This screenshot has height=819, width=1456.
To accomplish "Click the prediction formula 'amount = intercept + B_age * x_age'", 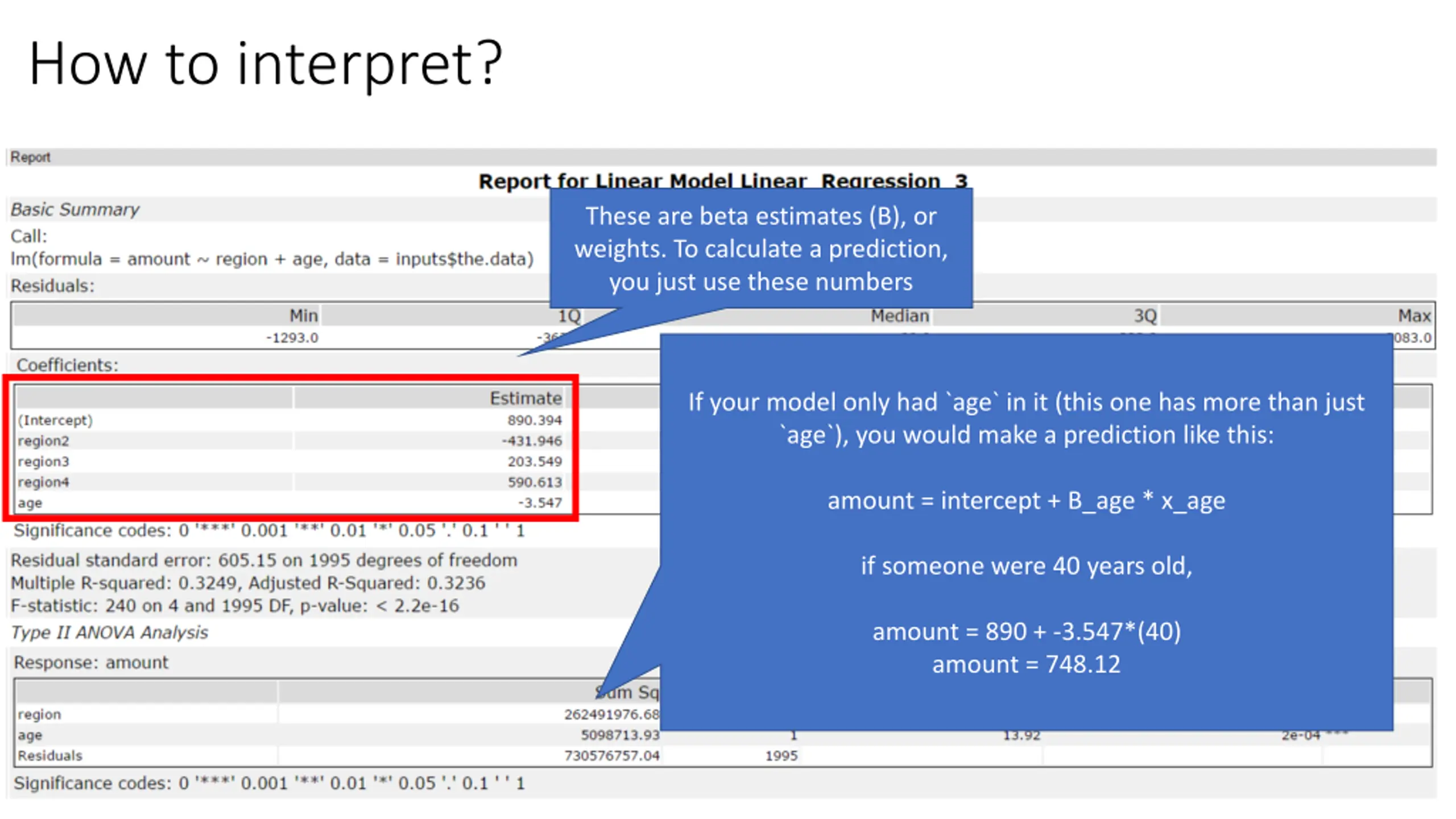I will 1026,501.
